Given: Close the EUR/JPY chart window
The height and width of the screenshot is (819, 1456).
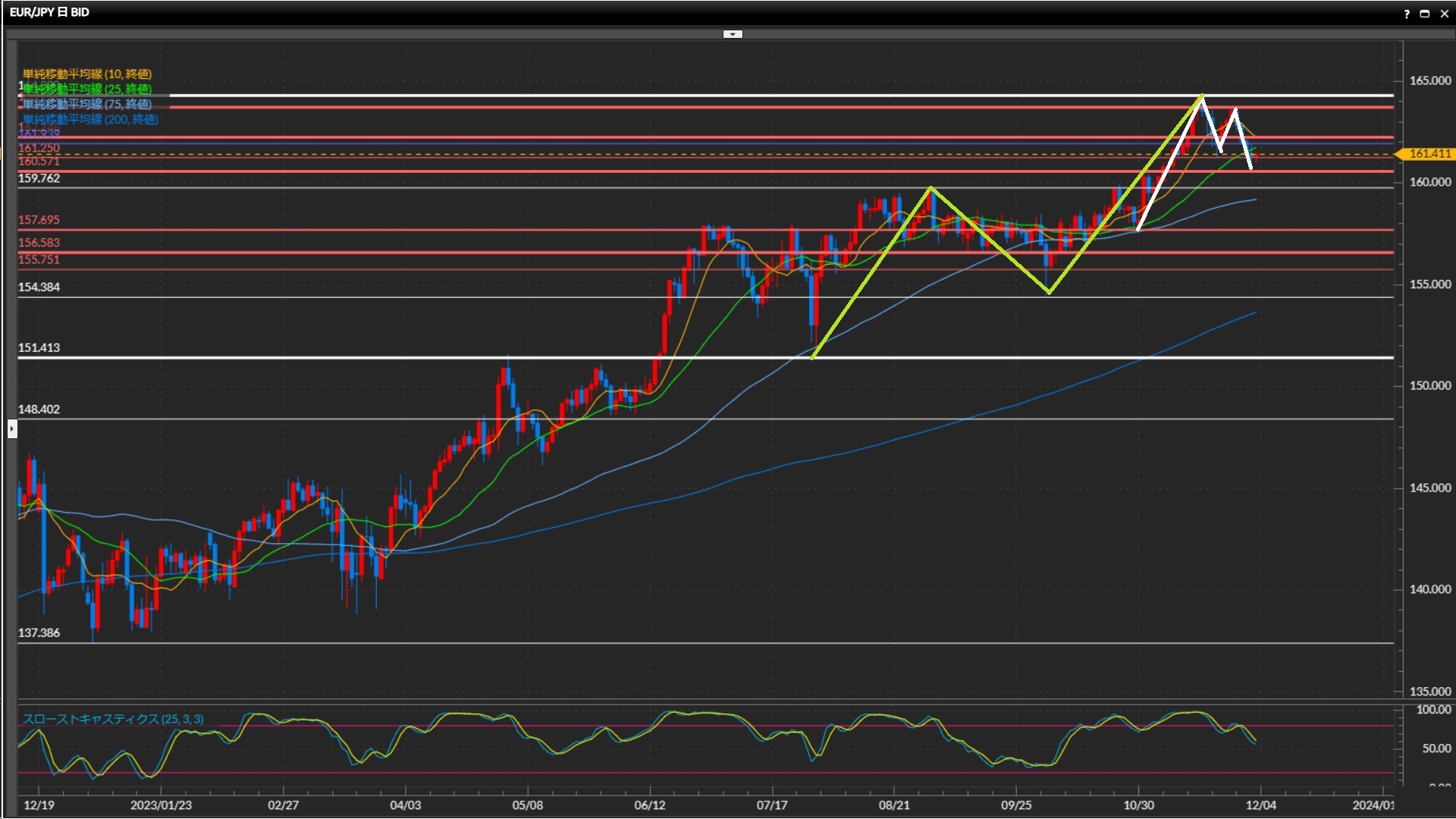Looking at the screenshot, I should pyautogui.click(x=1444, y=14).
